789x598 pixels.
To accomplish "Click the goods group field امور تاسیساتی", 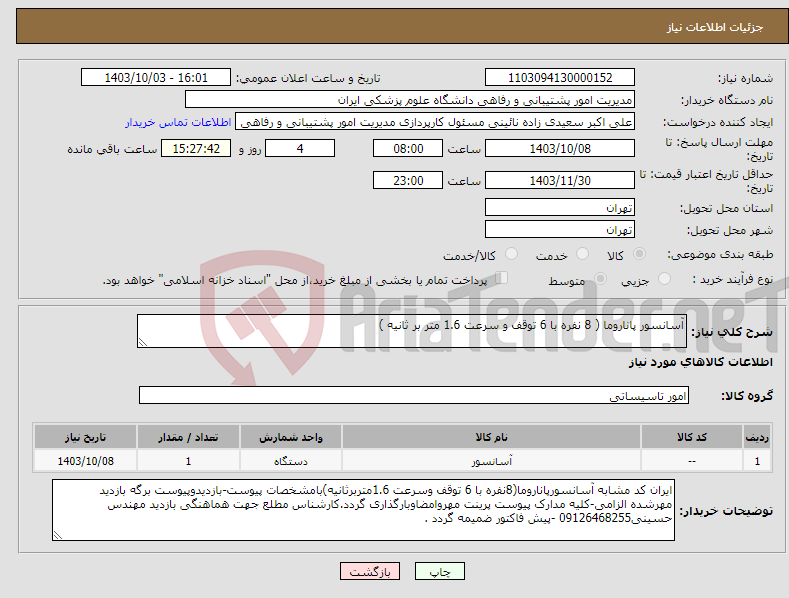I will (414, 396).
